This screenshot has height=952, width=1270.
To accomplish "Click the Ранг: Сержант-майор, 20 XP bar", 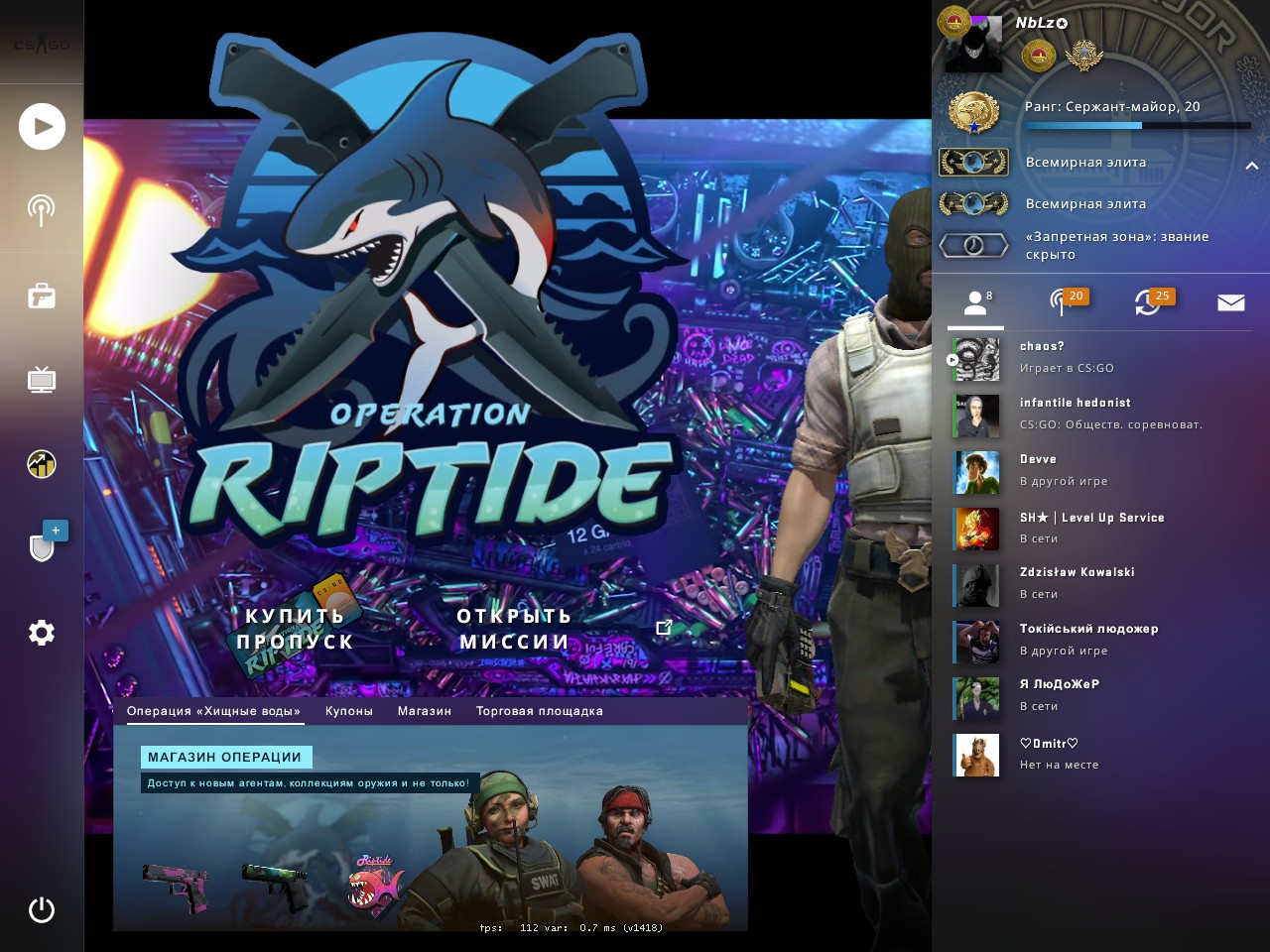I will pos(1138,125).
